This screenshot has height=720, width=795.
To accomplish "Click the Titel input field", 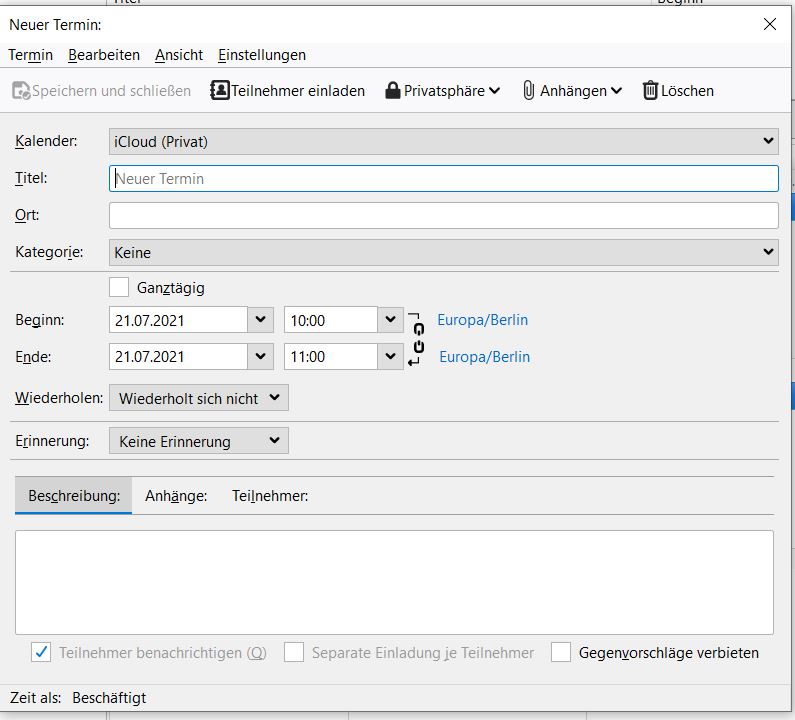I will (443, 179).
